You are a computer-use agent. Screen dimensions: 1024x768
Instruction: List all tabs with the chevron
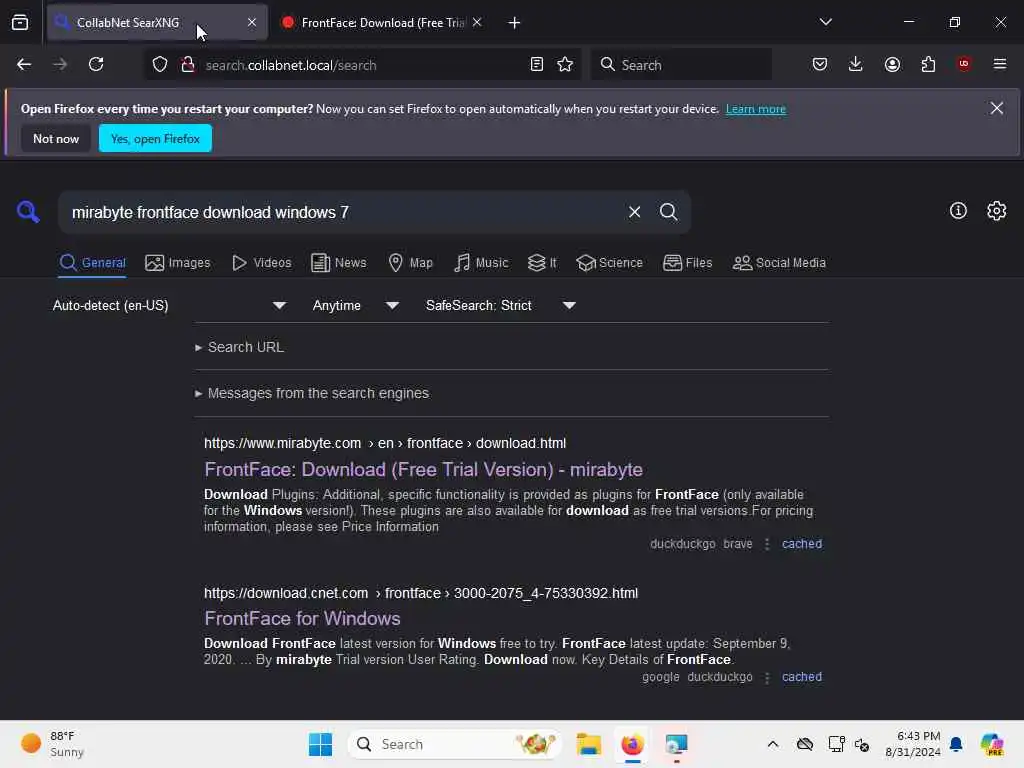point(825,22)
